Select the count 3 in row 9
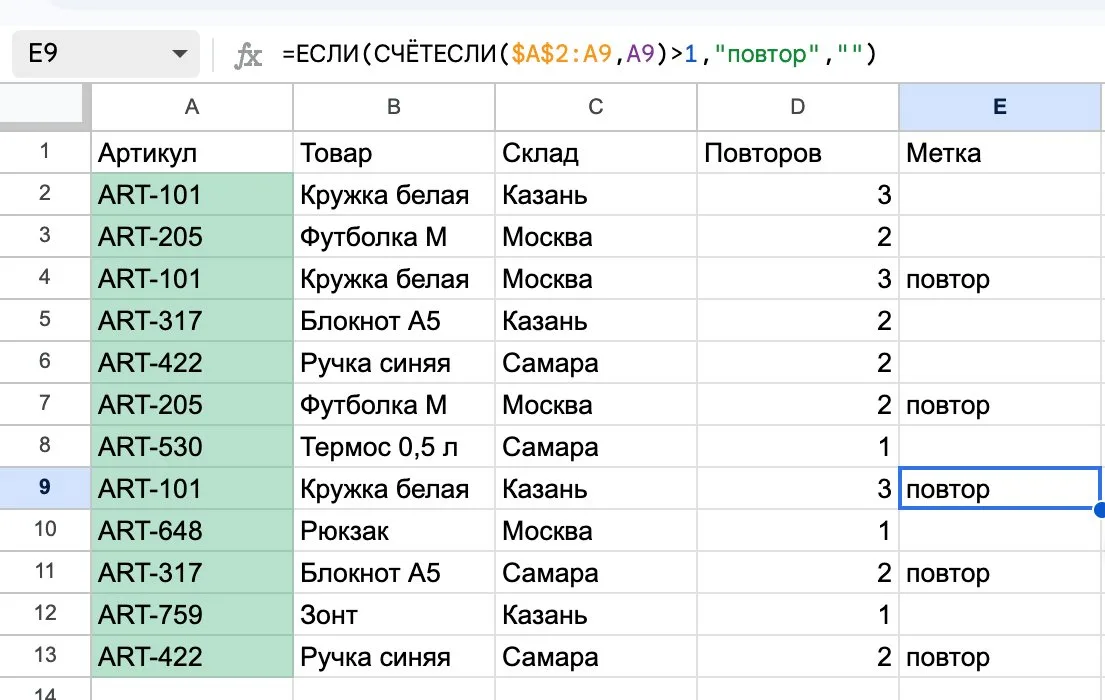1105x700 pixels. click(798, 488)
